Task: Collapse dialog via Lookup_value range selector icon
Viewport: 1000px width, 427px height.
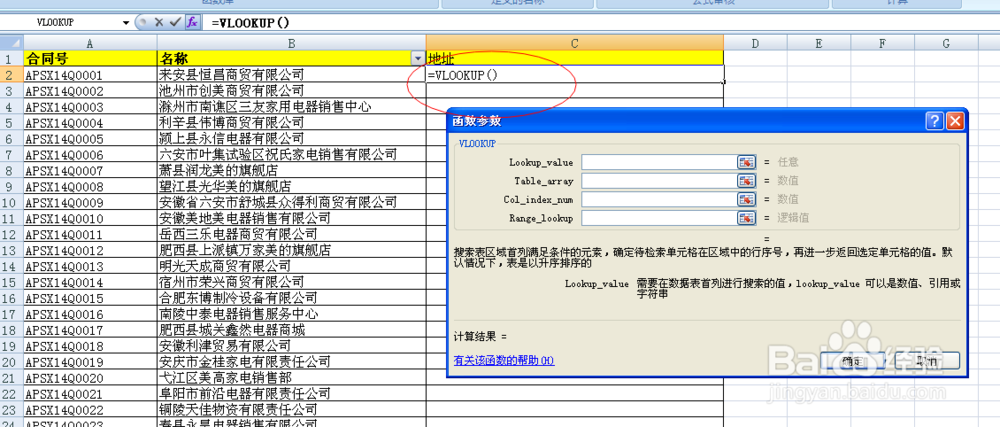Action: point(746,163)
